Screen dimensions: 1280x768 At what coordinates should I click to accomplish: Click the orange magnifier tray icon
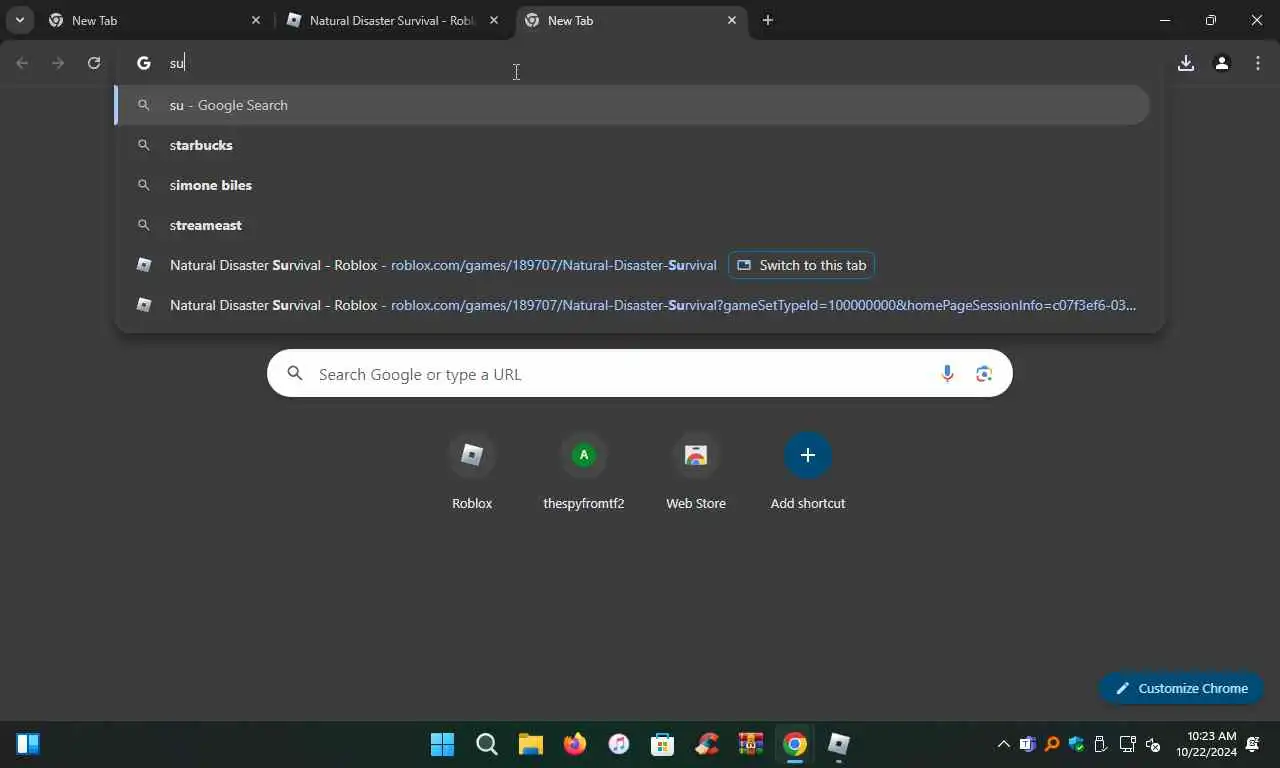1052,744
